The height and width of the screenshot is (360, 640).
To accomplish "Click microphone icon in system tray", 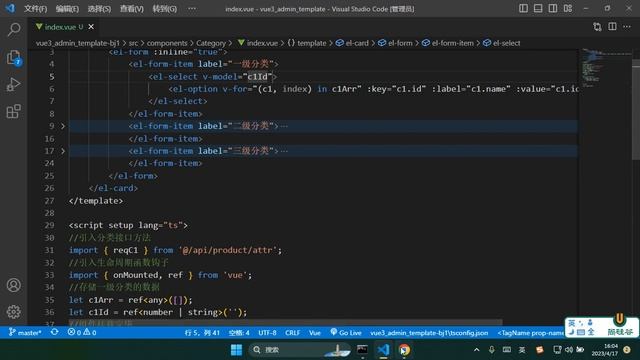I will tap(491, 350).
